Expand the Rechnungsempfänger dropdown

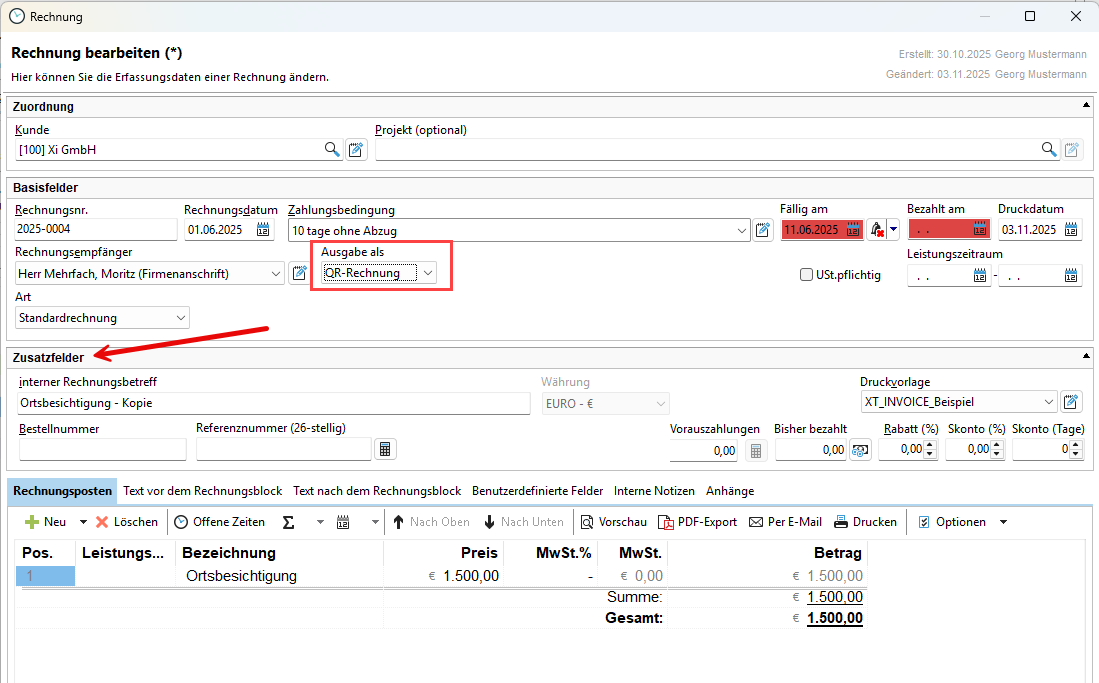(x=276, y=273)
